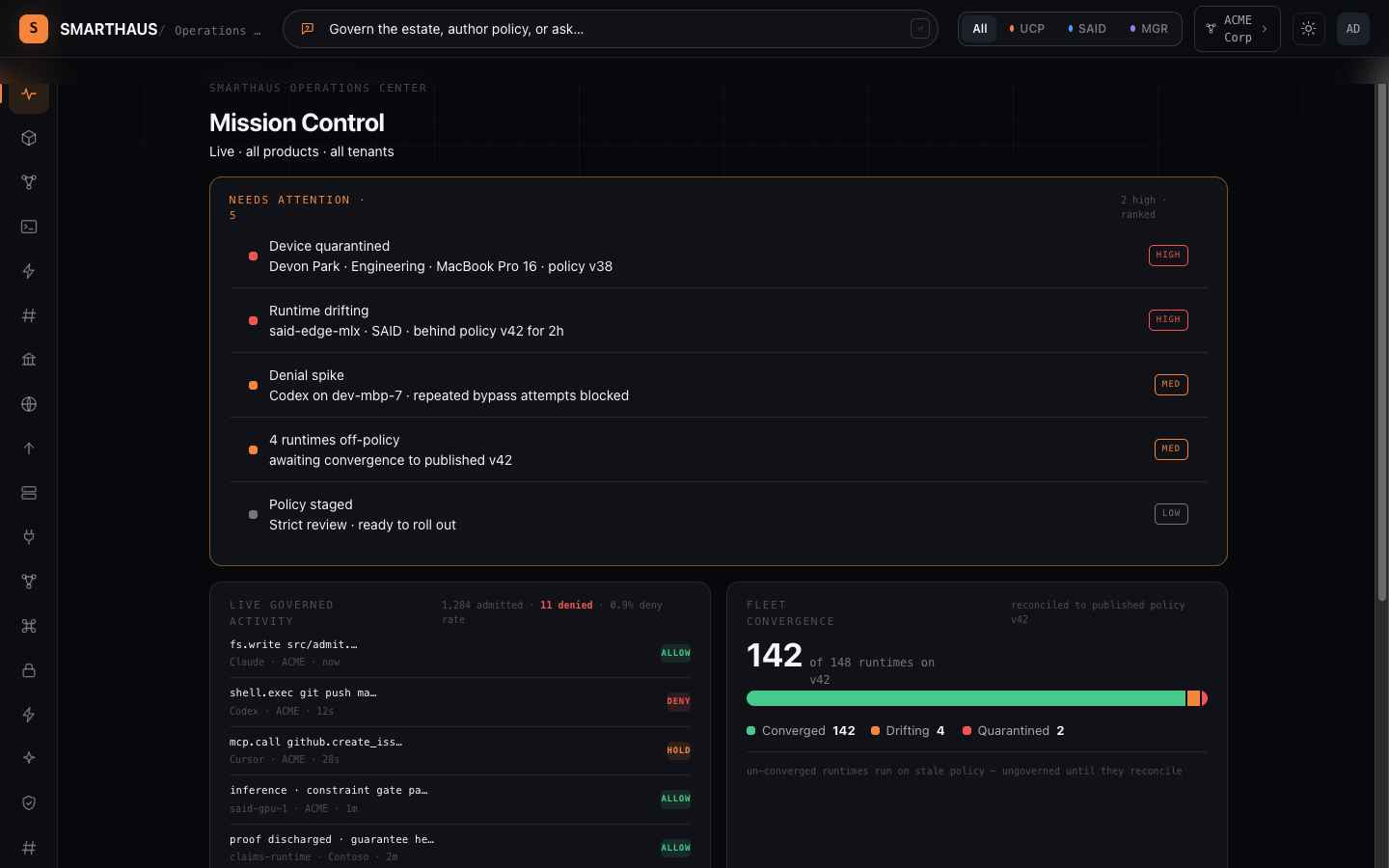Open the shell.exec git push activity entry
The width and height of the screenshot is (1389, 868).
point(460,701)
